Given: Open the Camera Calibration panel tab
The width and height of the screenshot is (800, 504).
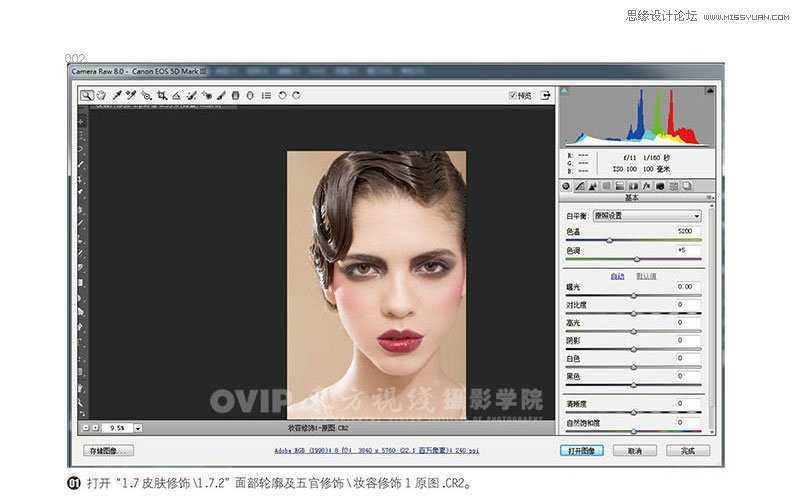Looking at the screenshot, I should (660, 186).
